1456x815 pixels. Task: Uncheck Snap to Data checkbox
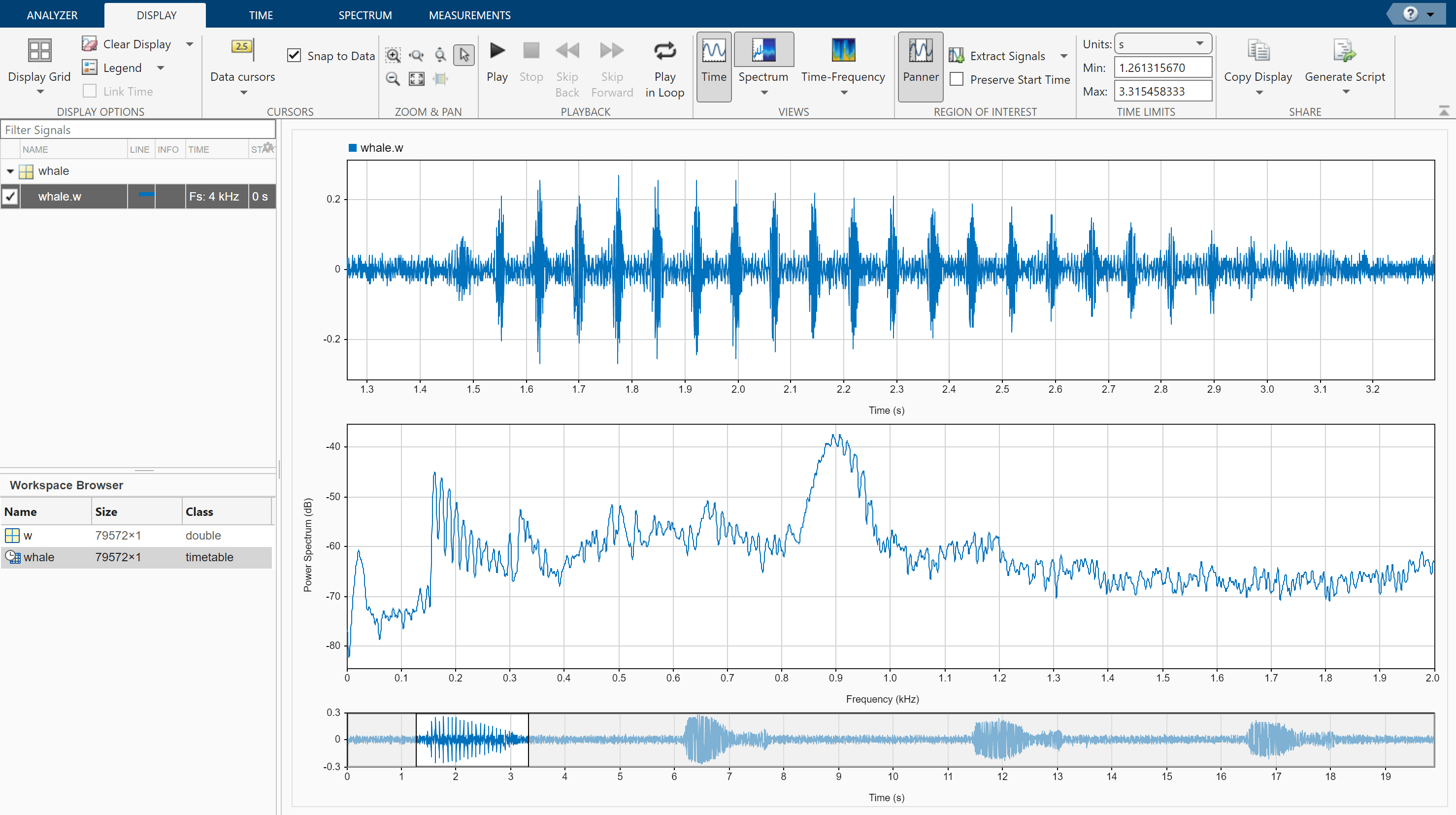(x=294, y=55)
